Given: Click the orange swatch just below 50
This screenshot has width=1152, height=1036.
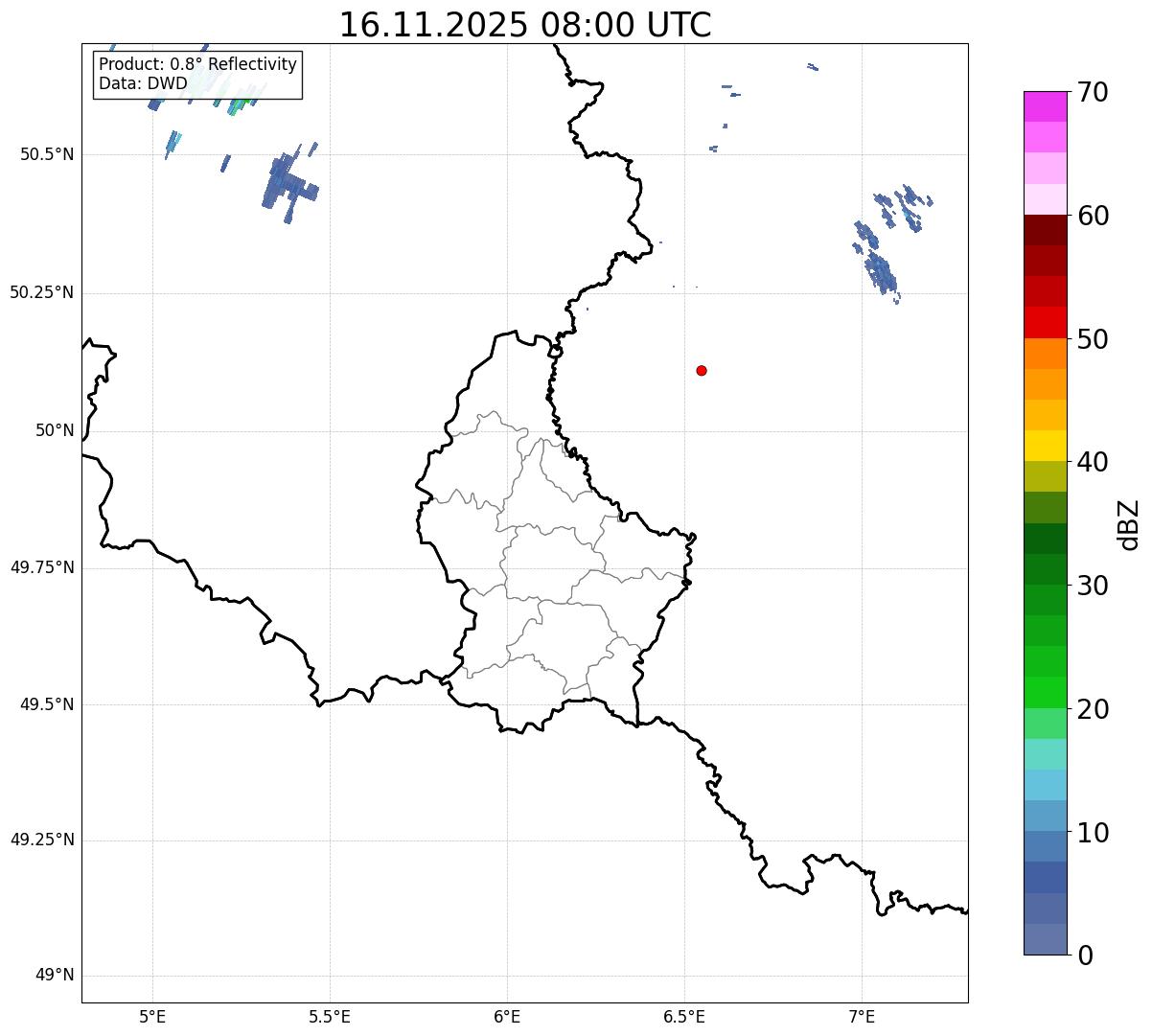Looking at the screenshot, I should click(1046, 354).
